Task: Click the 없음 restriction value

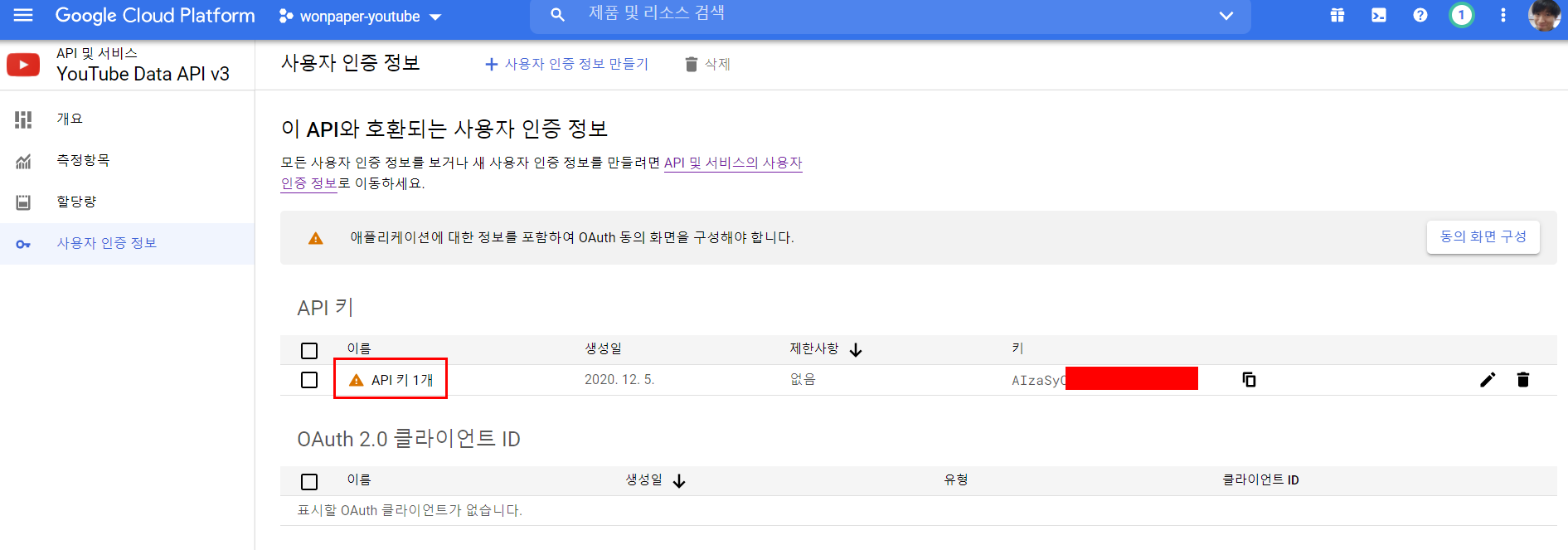Action: tap(803, 379)
